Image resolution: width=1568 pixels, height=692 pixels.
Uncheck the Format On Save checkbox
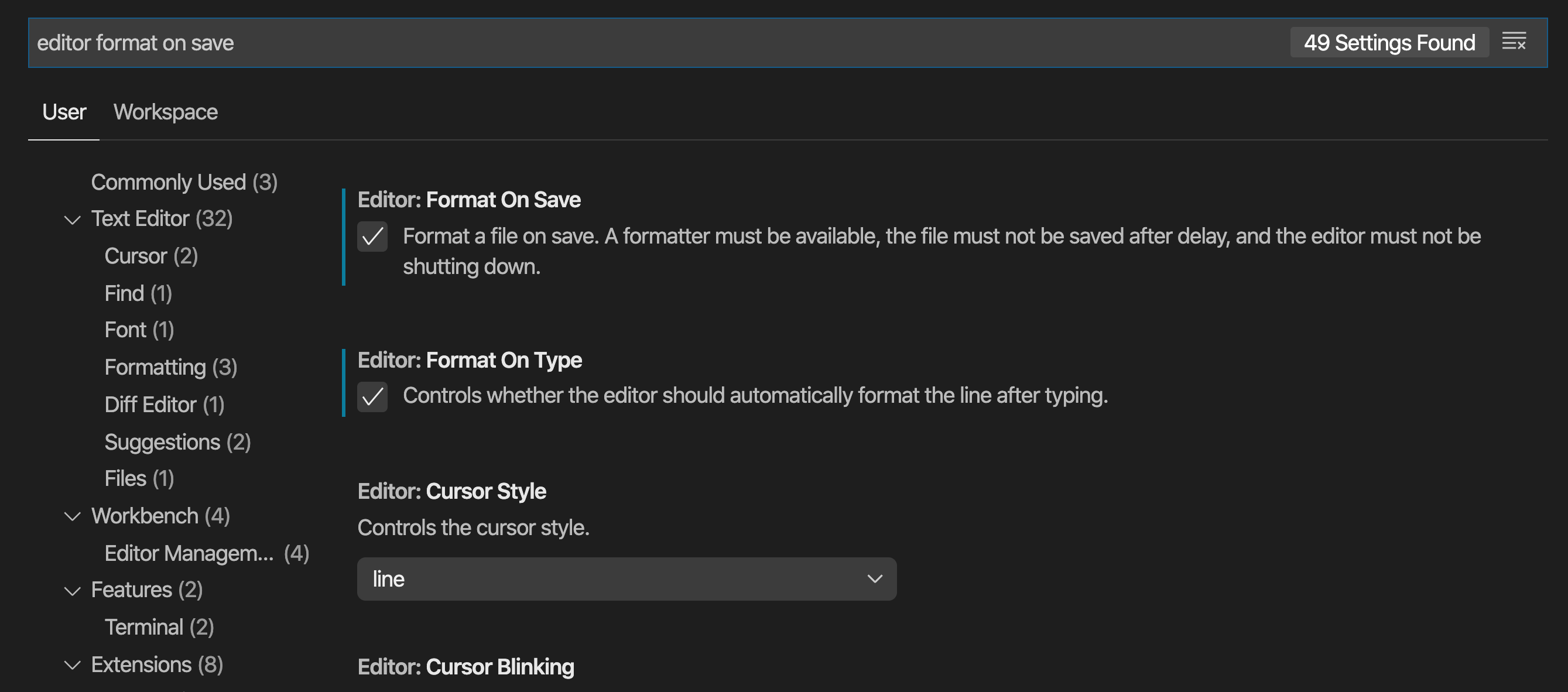(372, 237)
